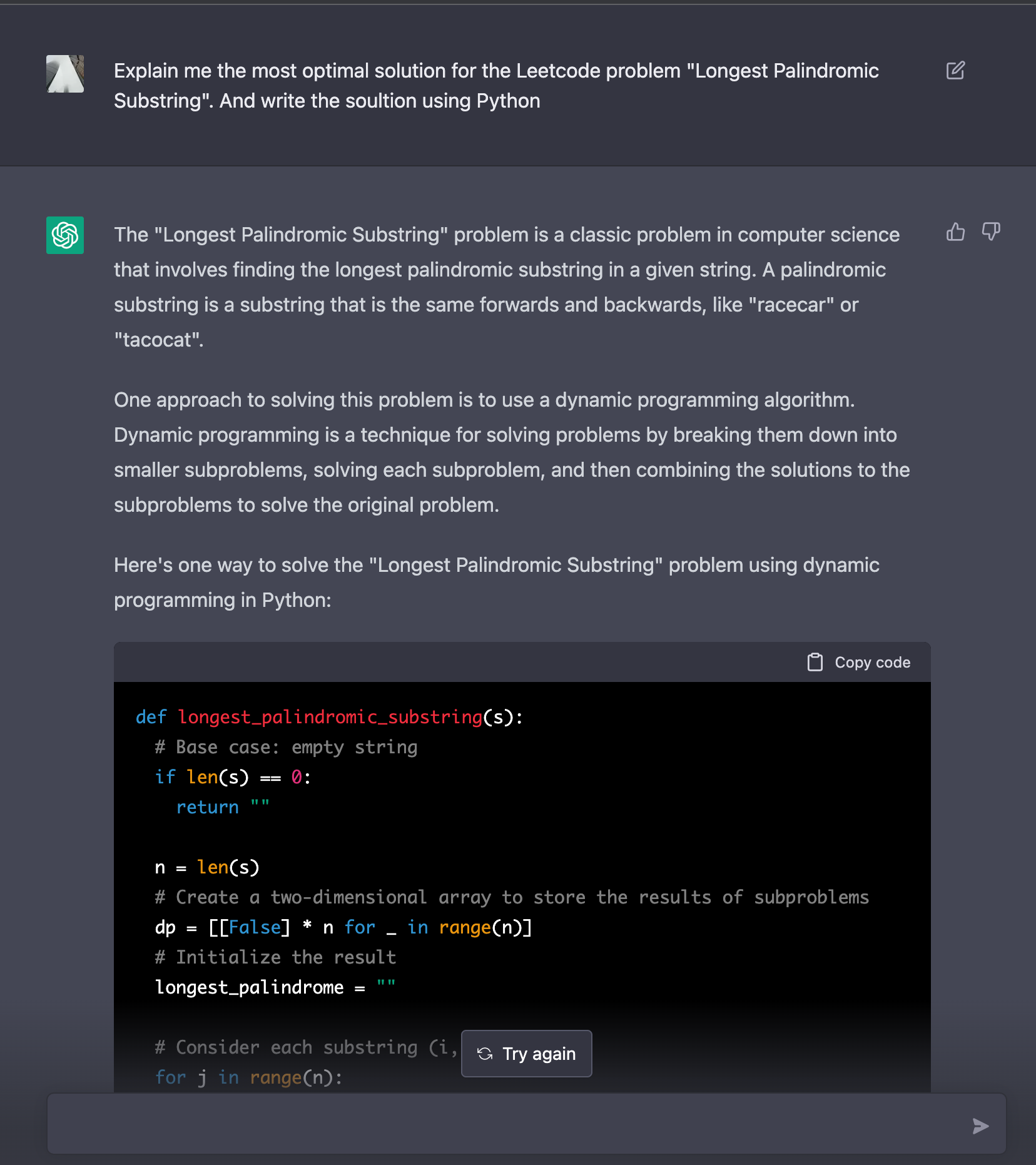This screenshot has width=1036, height=1165.
Task: Click the "Copy code" button
Action: click(858, 662)
